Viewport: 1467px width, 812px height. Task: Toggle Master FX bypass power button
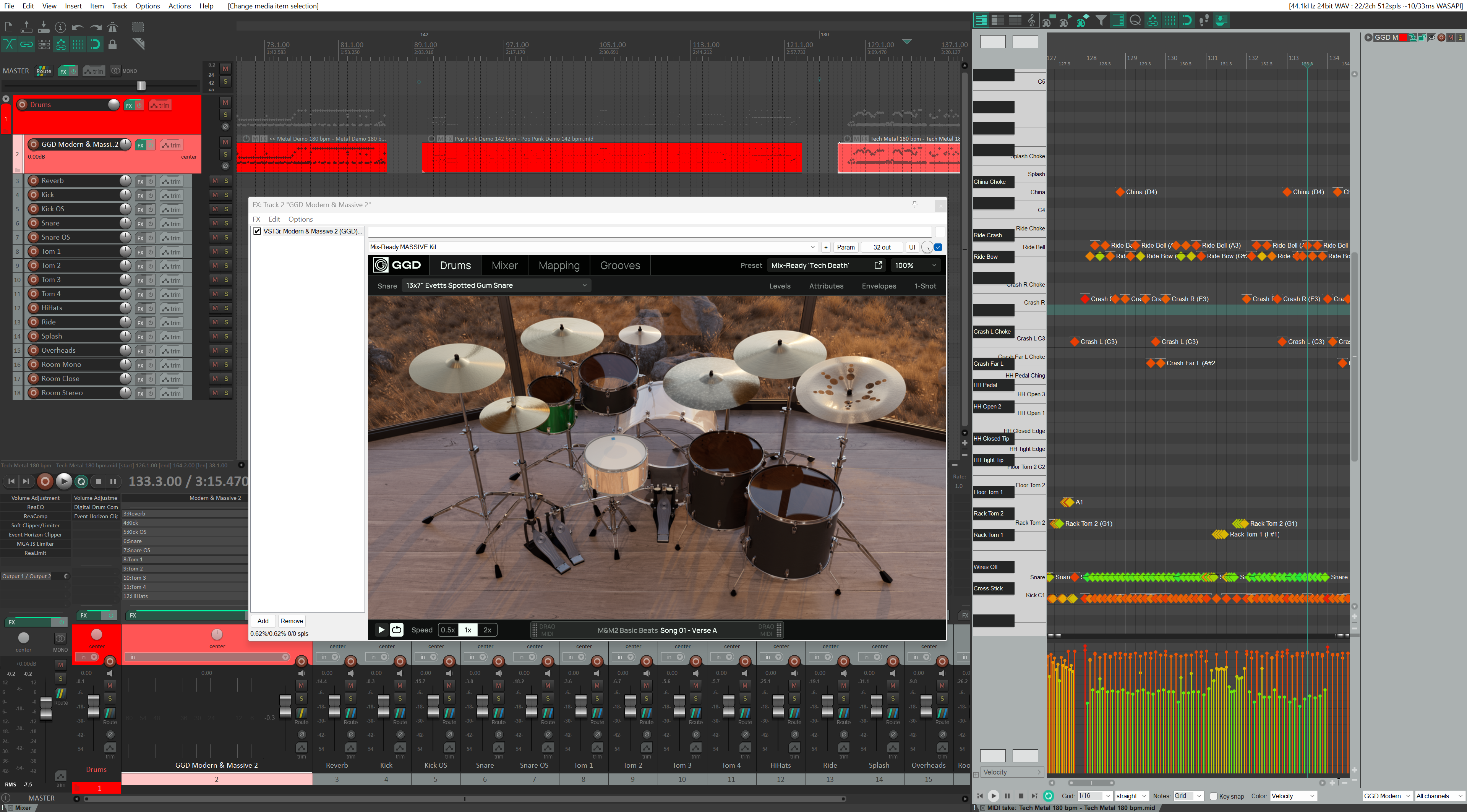point(73,71)
